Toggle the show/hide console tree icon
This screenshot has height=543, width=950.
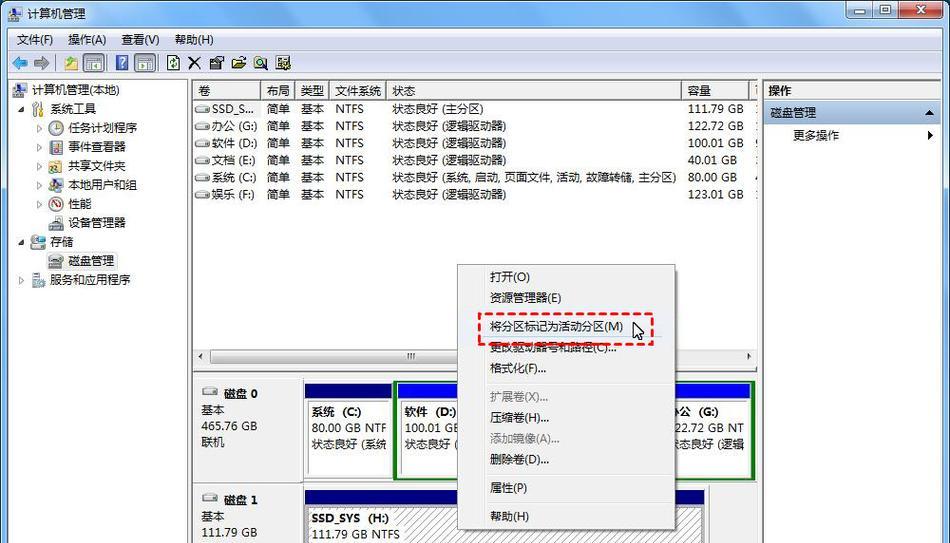[93, 63]
